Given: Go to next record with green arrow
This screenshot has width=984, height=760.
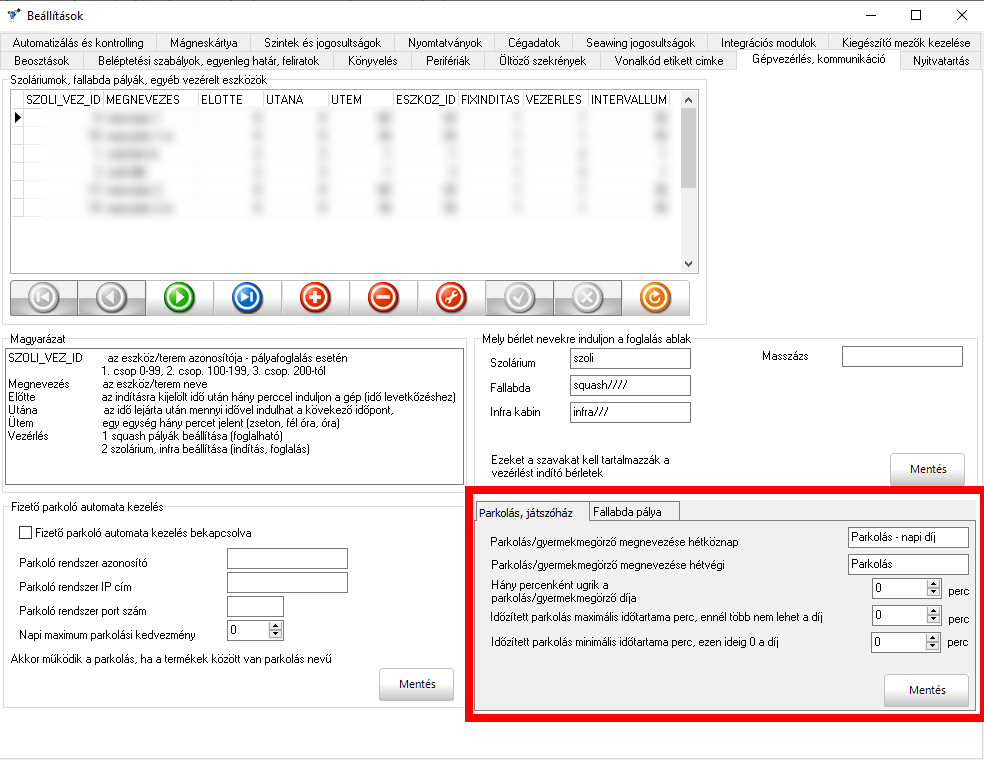Looking at the screenshot, I should point(179,297).
